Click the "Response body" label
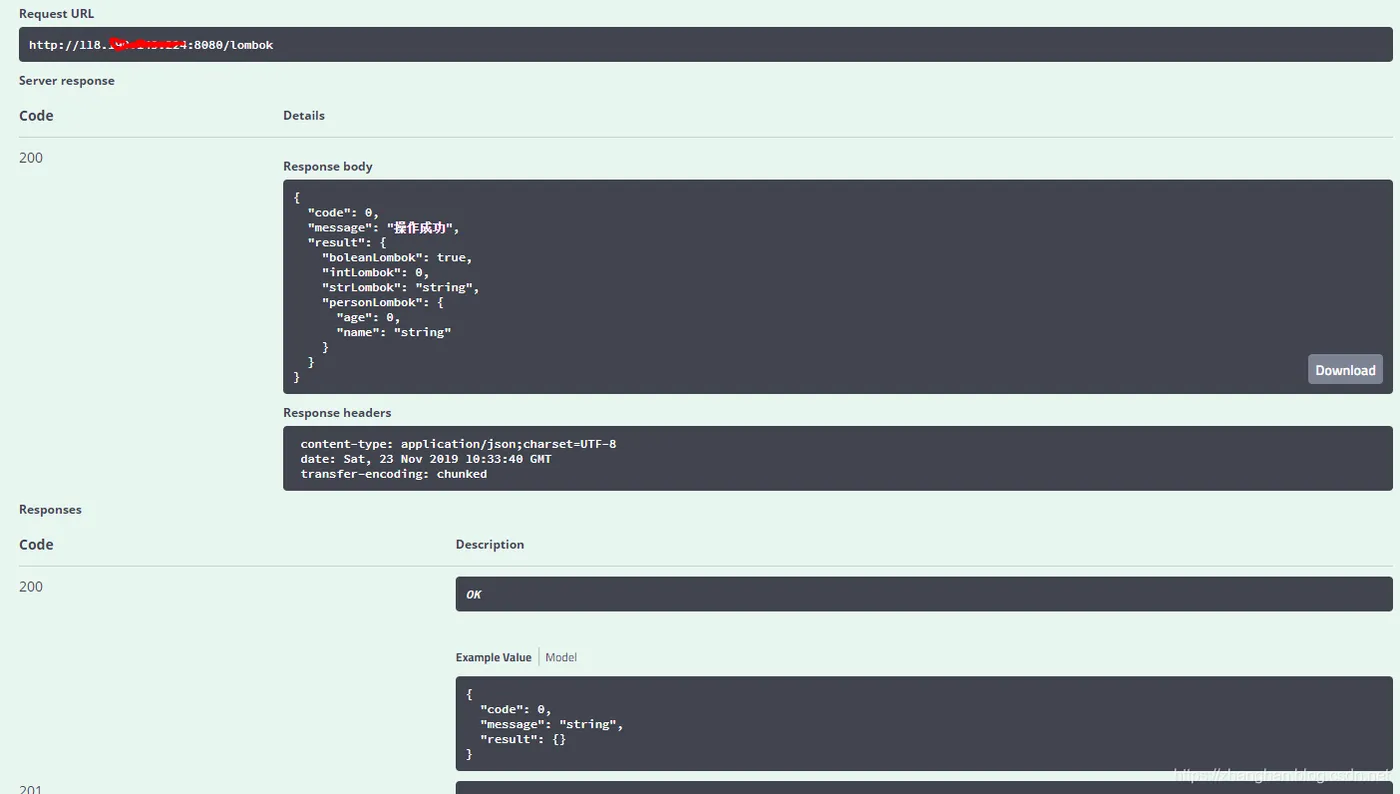This screenshot has height=794, width=1400. click(328, 166)
